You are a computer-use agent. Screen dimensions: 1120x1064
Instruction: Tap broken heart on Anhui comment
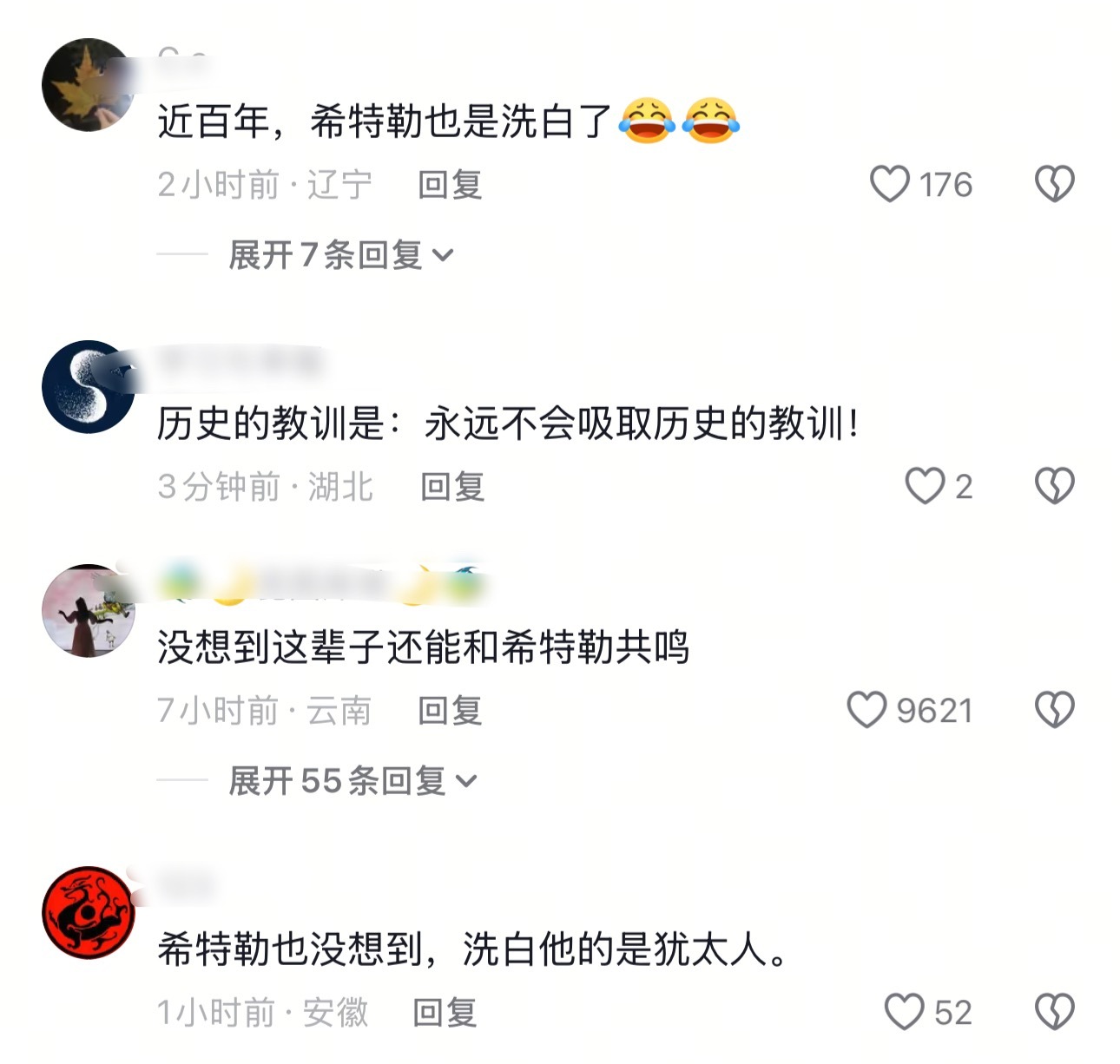(x=1055, y=1012)
